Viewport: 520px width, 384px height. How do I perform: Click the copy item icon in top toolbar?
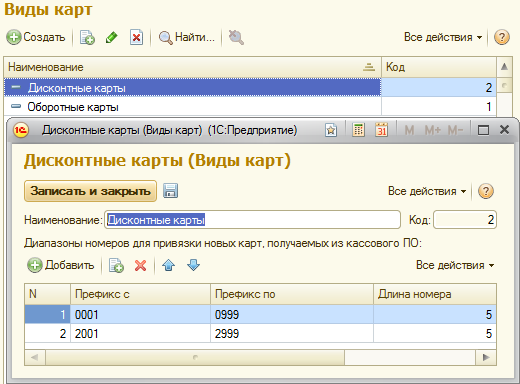(x=87, y=37)
